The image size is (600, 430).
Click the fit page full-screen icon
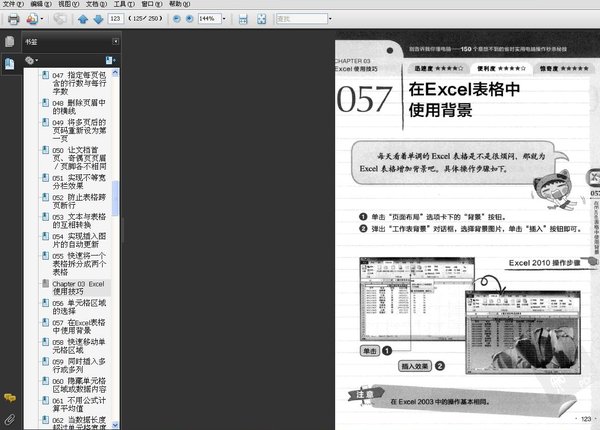(x=262, y=19)
